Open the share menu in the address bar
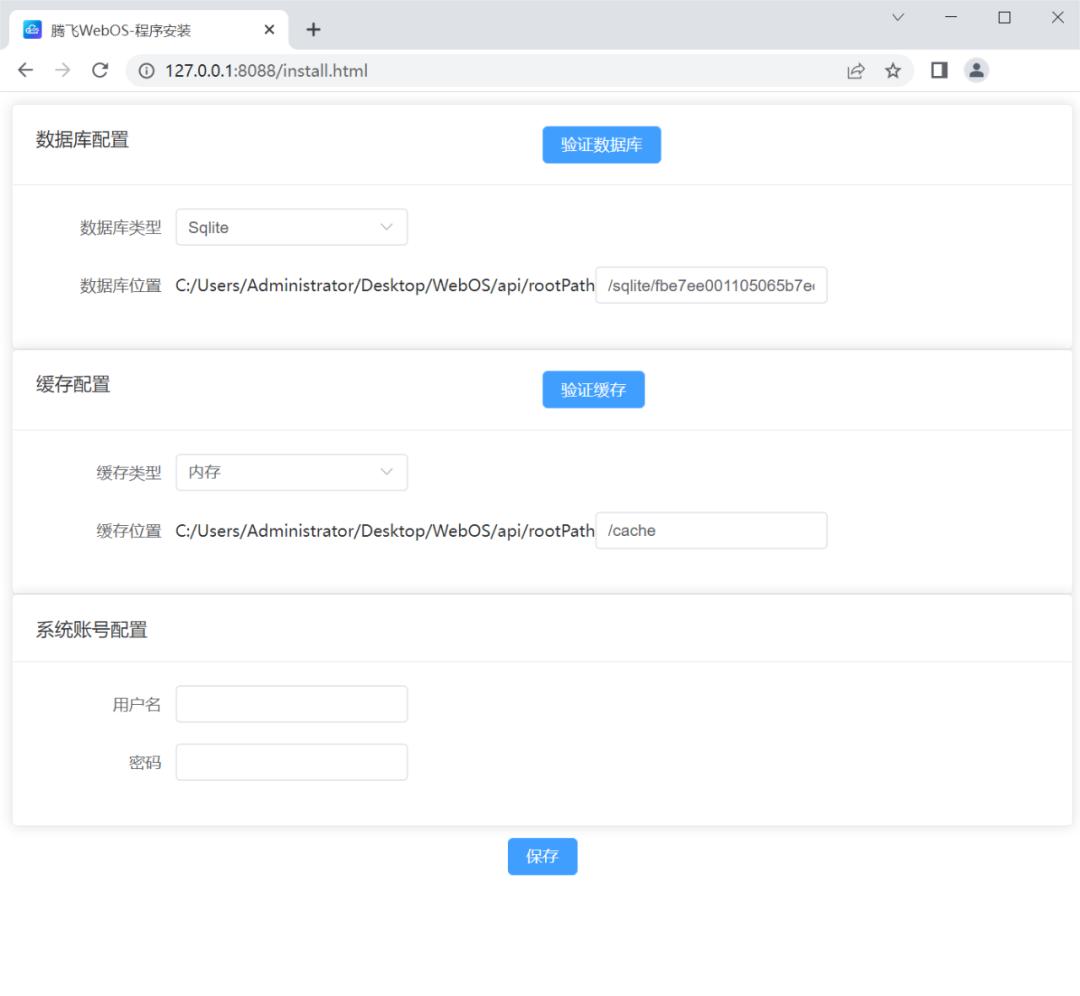The image size is (1080, 996). pos(855,70)
